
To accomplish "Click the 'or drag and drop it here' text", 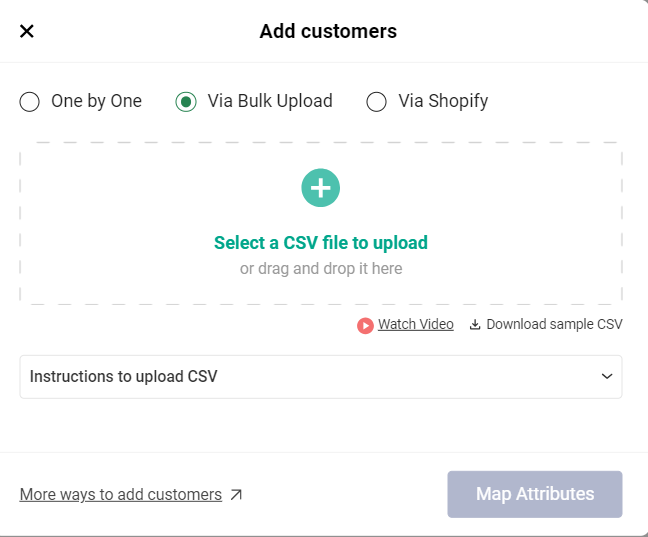I will click(321, 268).
